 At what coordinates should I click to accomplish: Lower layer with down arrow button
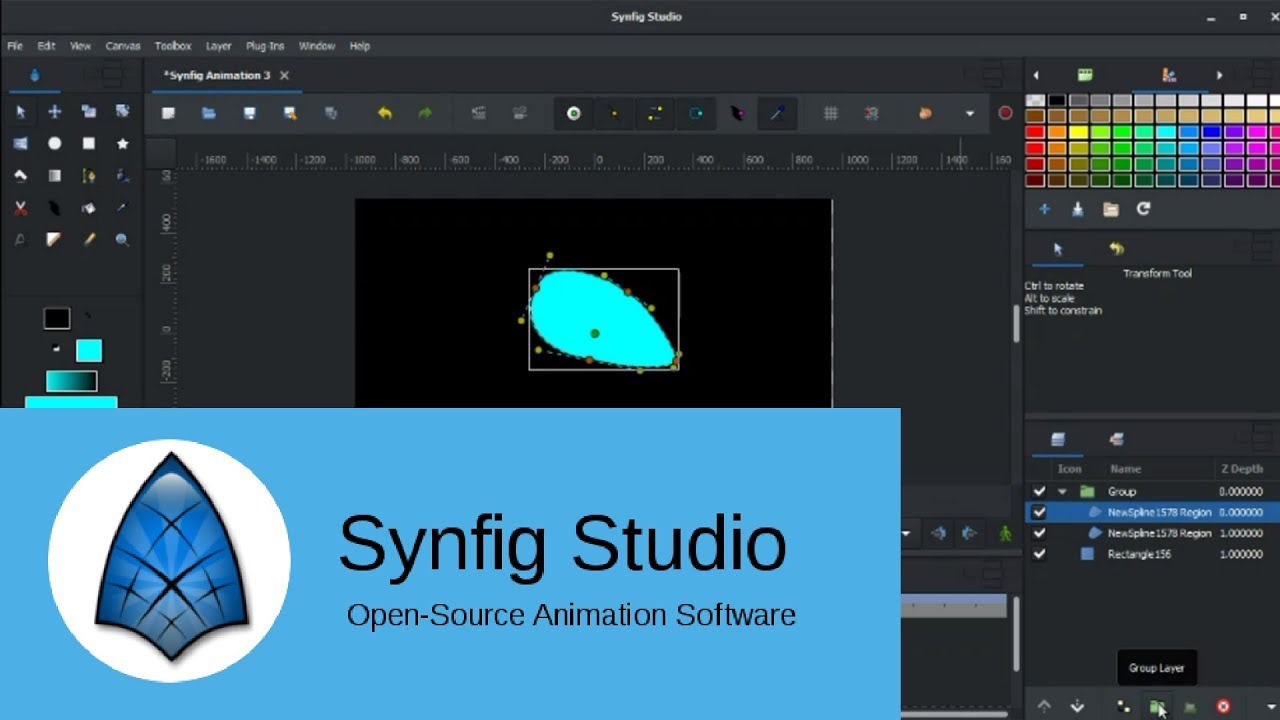pyautogui.click(x=1077, y=706)
